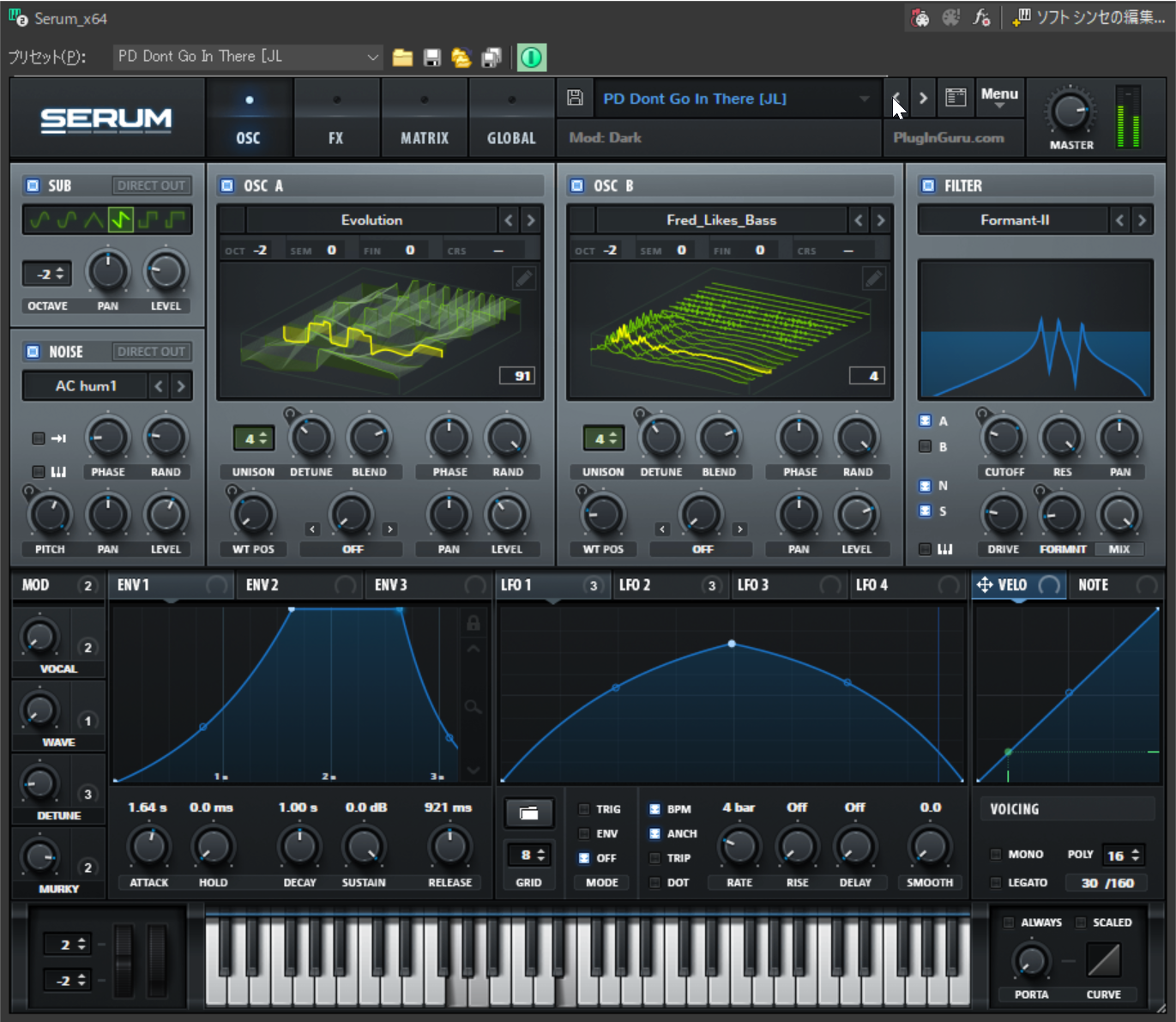Switch to the MATRIX tab
The image size is (1176, 1022).
(425, 118)
